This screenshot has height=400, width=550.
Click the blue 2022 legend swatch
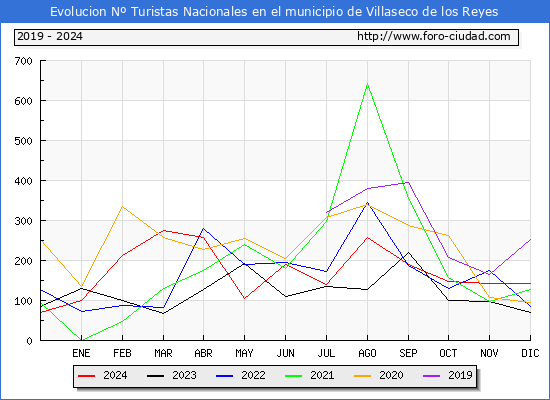click(224, 376)
